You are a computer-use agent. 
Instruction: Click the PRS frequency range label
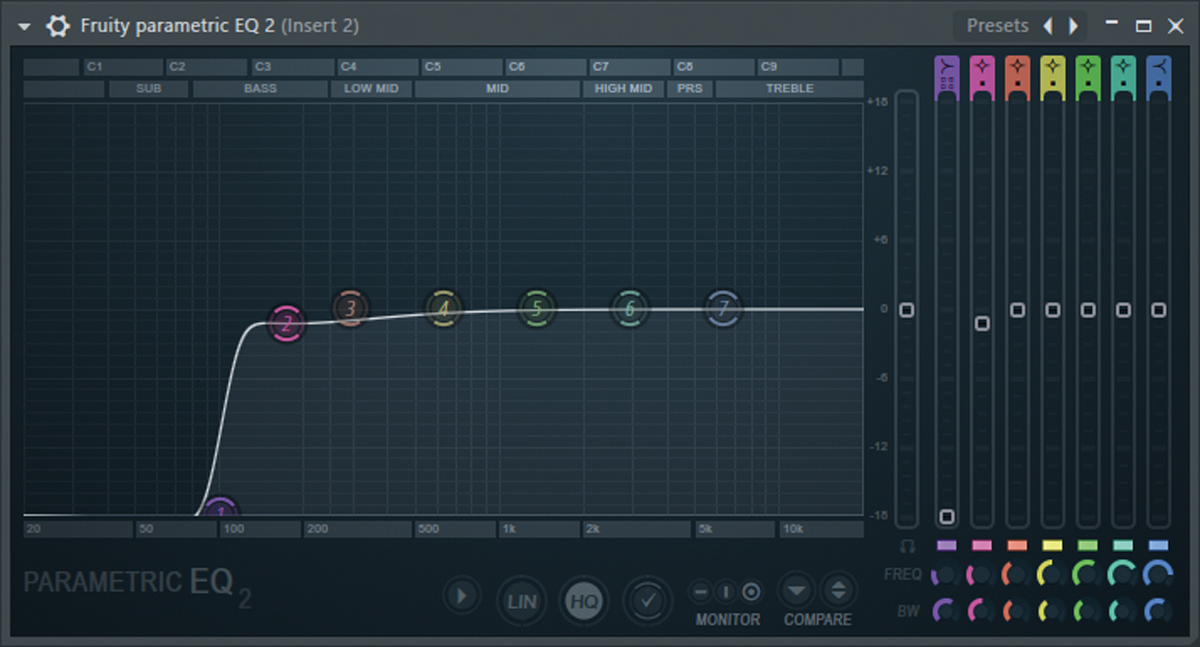tap(690, 89)
